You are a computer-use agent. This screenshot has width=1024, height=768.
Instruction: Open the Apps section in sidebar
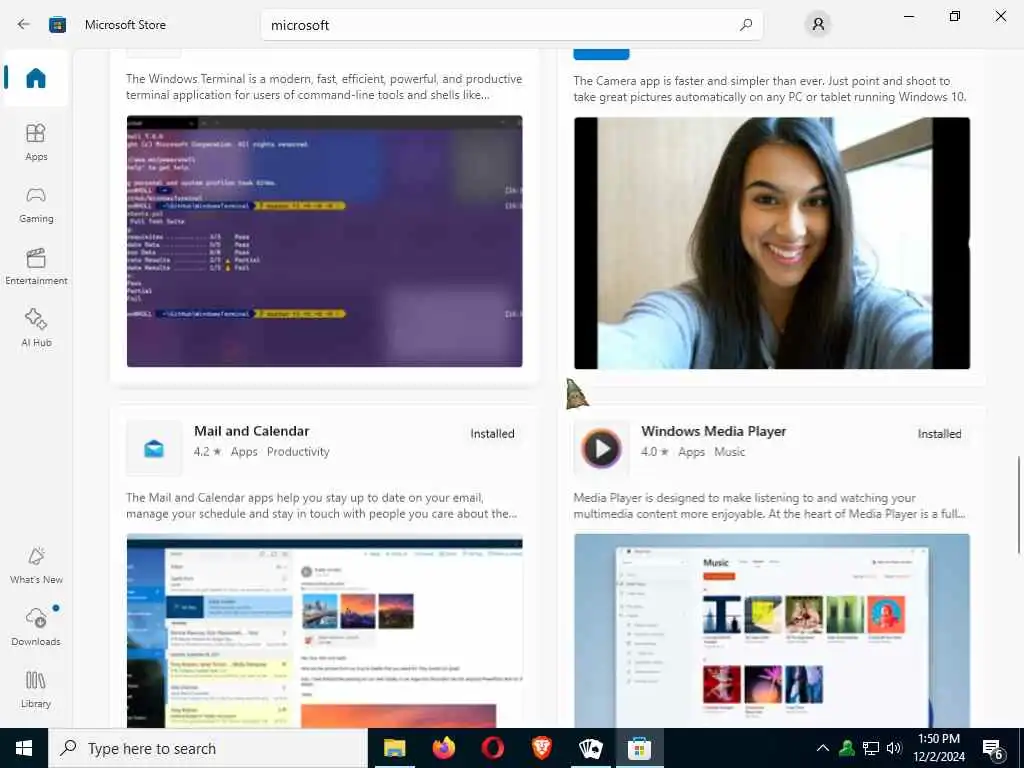[x=36, y=142]
